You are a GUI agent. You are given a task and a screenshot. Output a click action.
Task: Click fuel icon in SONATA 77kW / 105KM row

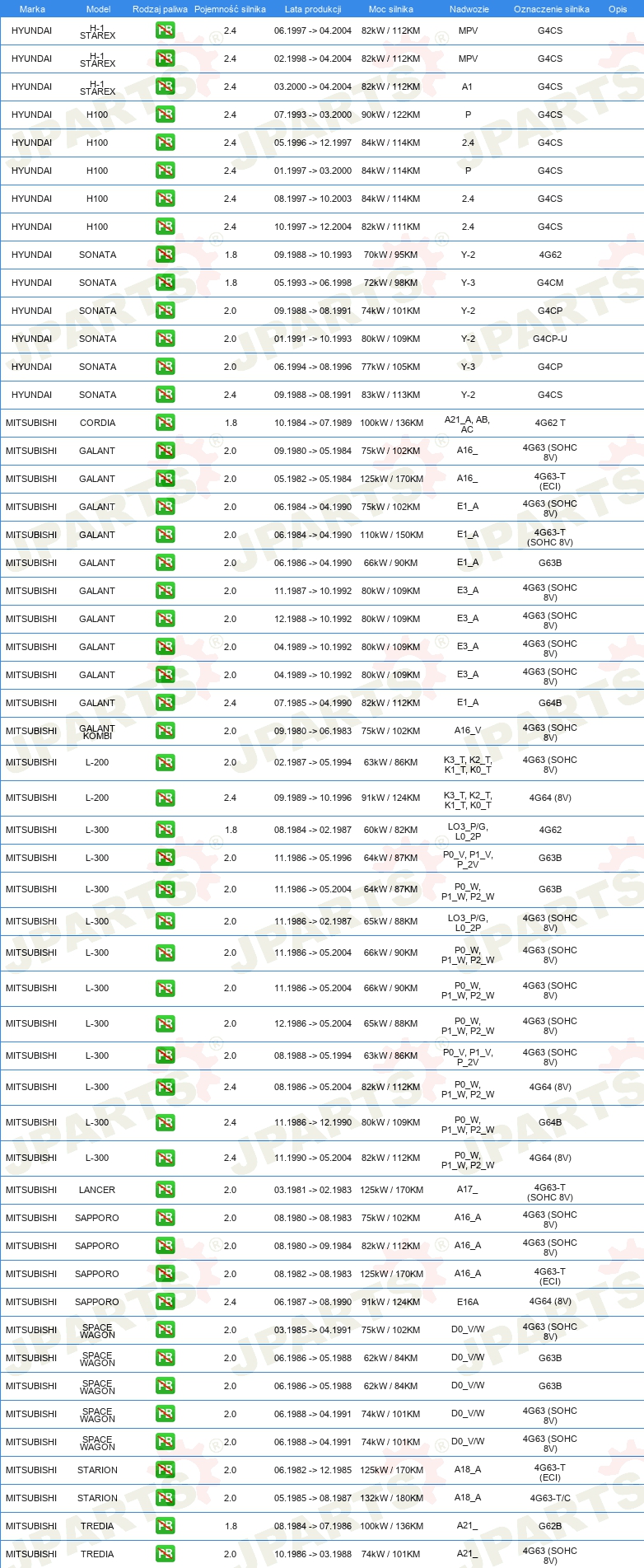(165, 367)
